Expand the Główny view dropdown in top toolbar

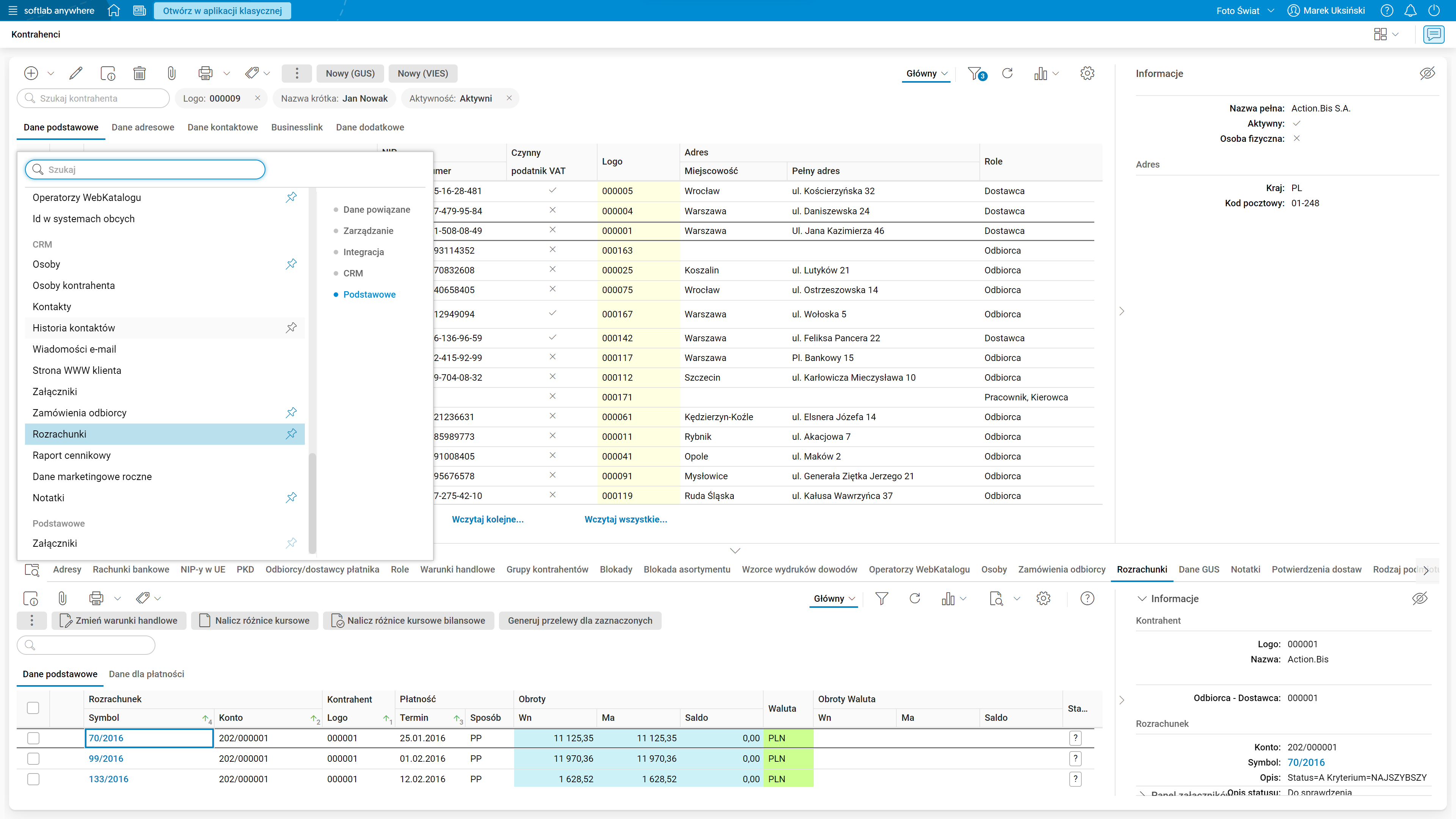926,74
